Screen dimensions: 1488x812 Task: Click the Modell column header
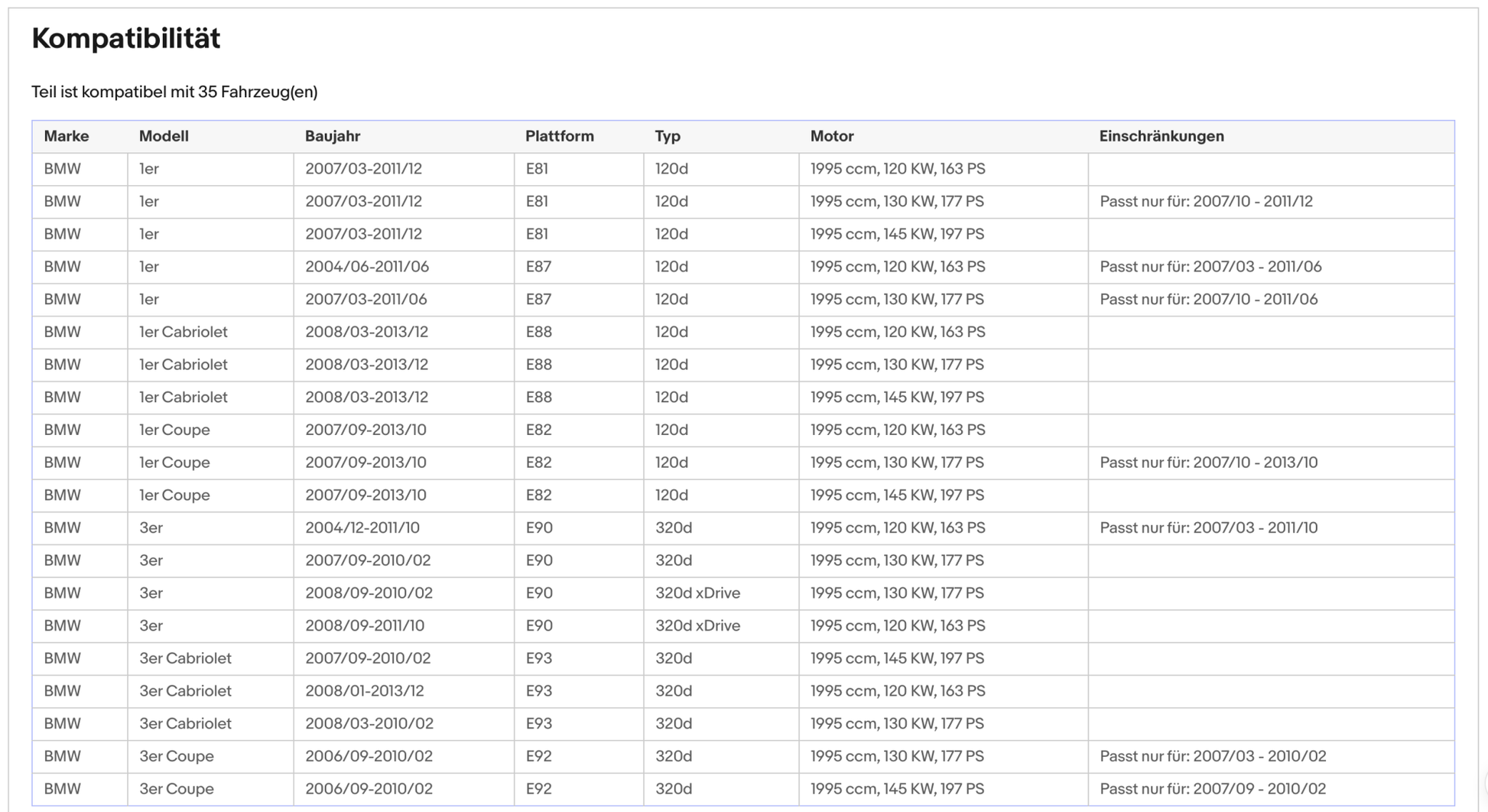coord(164,136)
